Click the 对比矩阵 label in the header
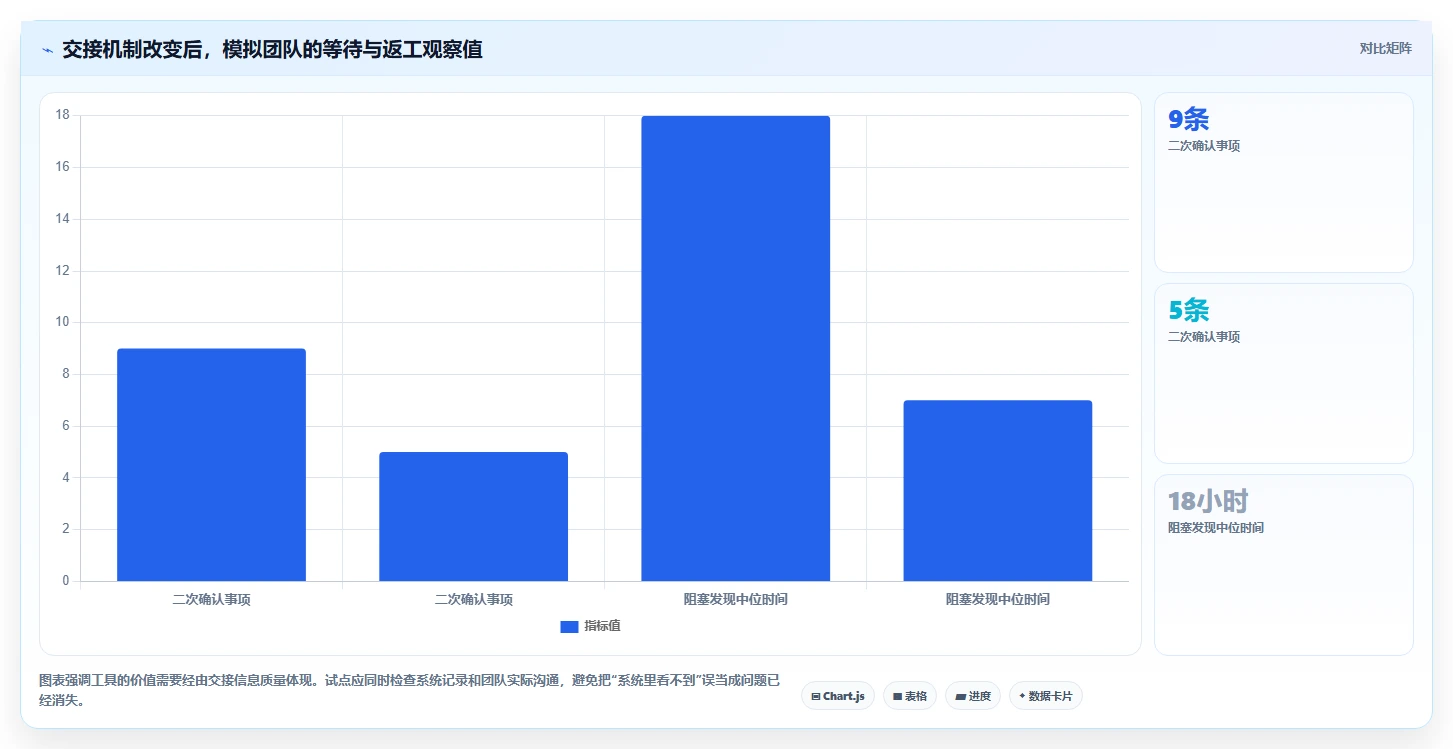1453x749 pixels. pyautogui.click(x=1385, y=48)
